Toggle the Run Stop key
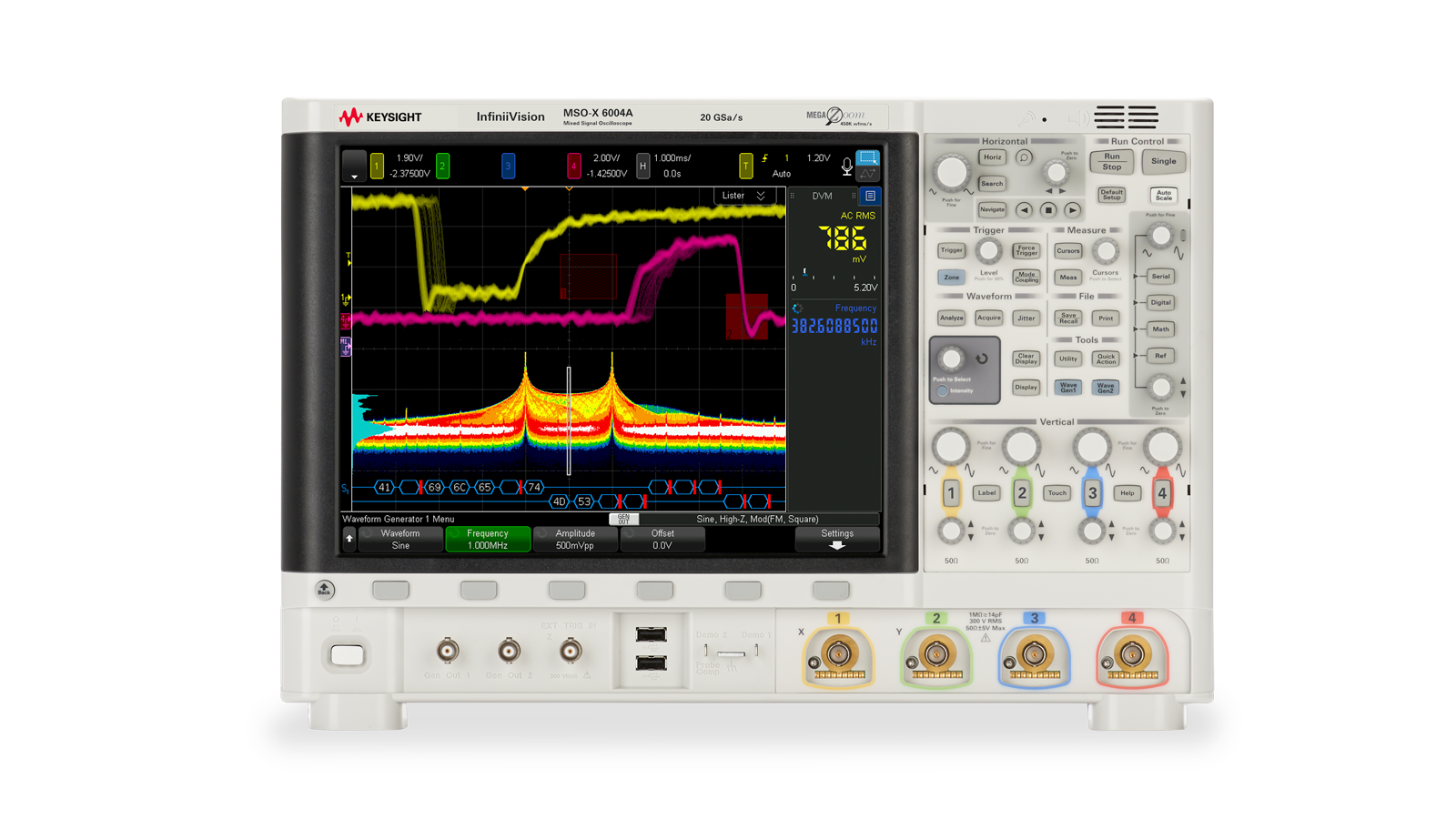Screen dimensions: 1456x819 (1112, 162)
